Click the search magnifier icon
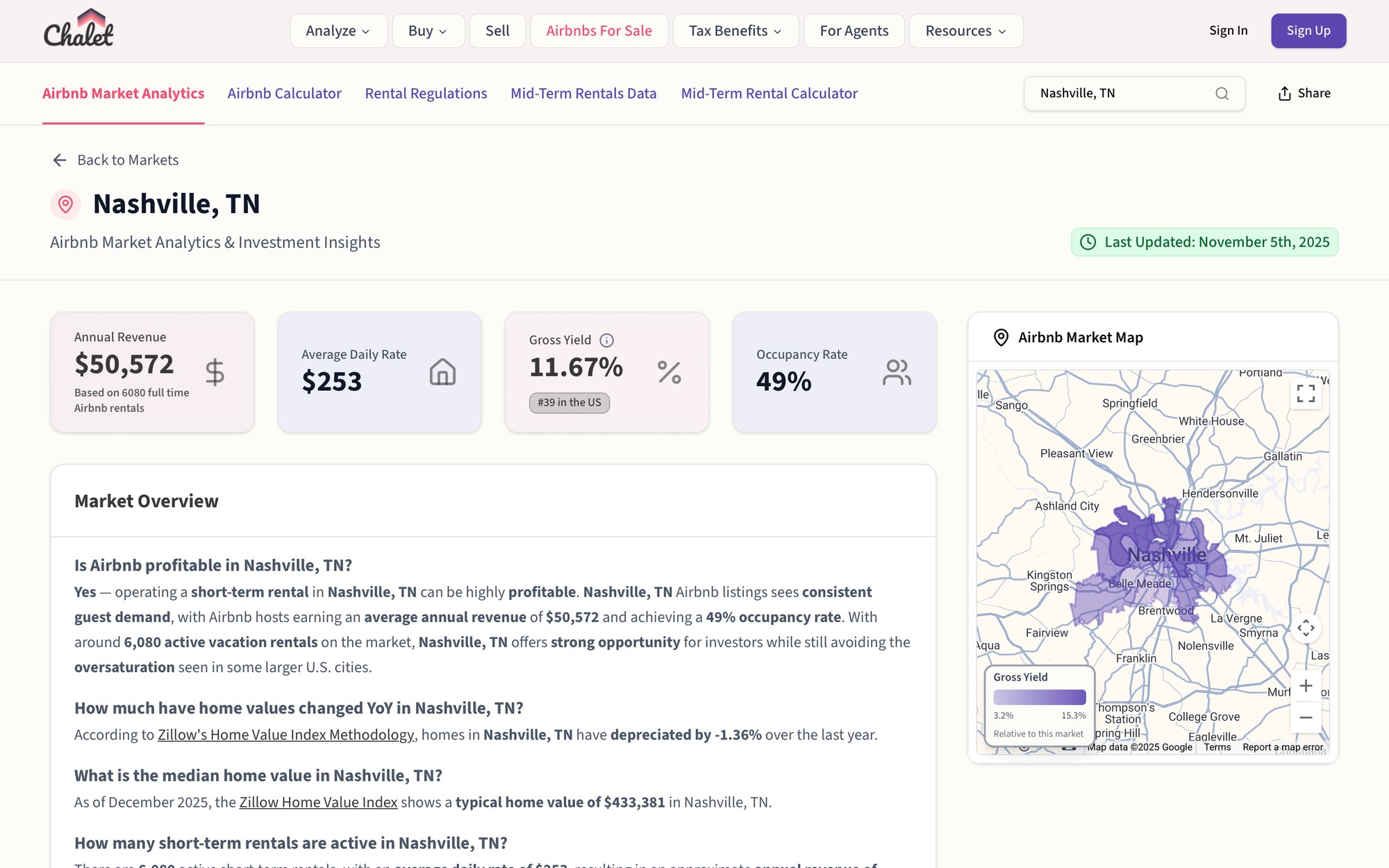Viewport: 1389px width, 868px height. (x=1221, y=93)
